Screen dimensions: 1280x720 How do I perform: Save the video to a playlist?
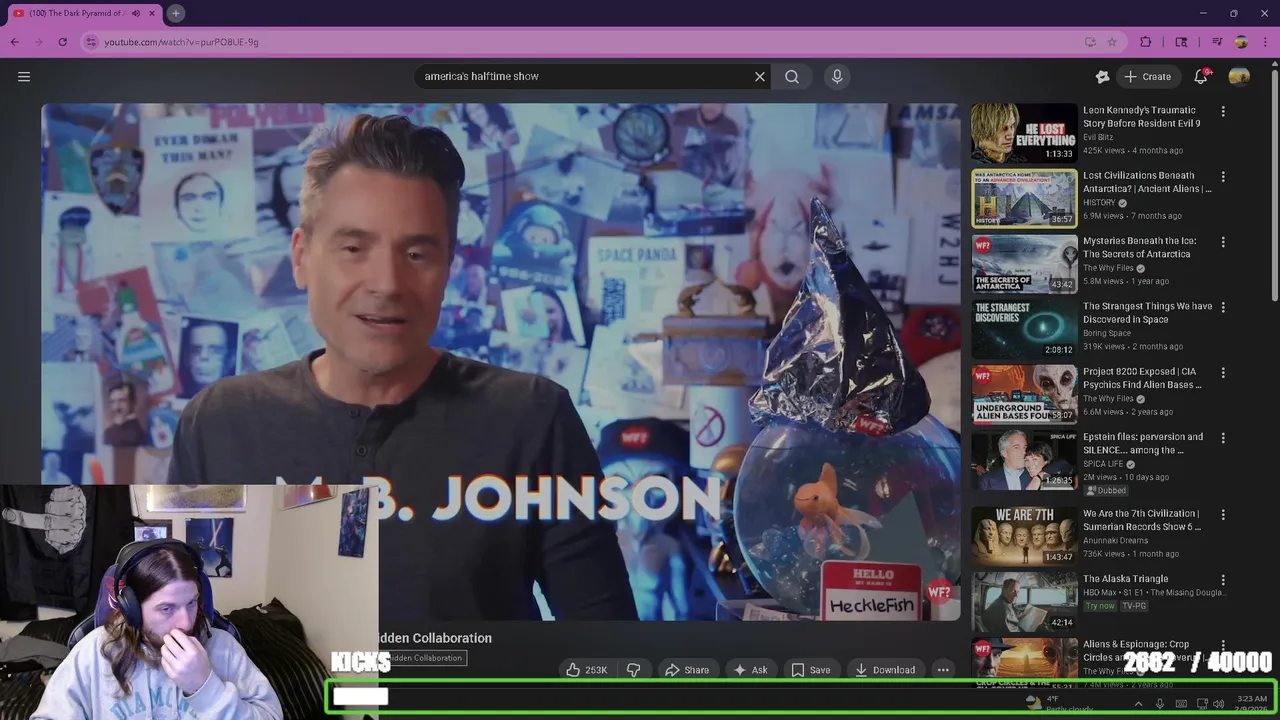coord(811,670)
